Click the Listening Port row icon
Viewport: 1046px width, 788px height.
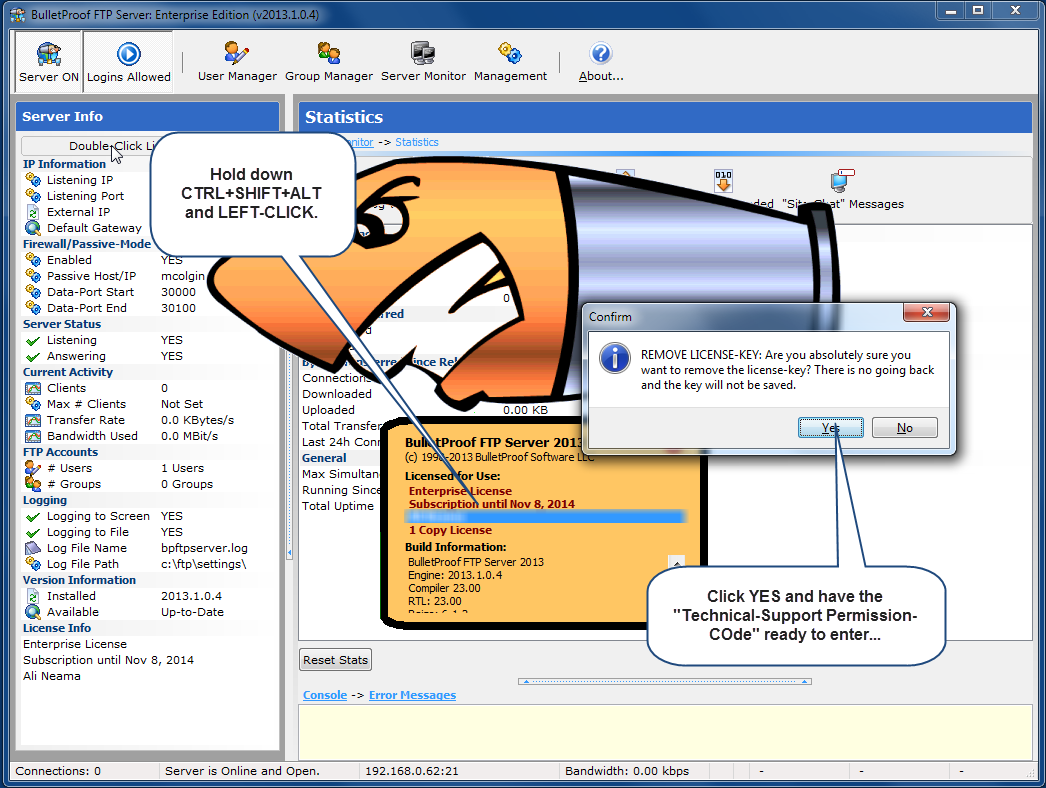tap(33, 195)
